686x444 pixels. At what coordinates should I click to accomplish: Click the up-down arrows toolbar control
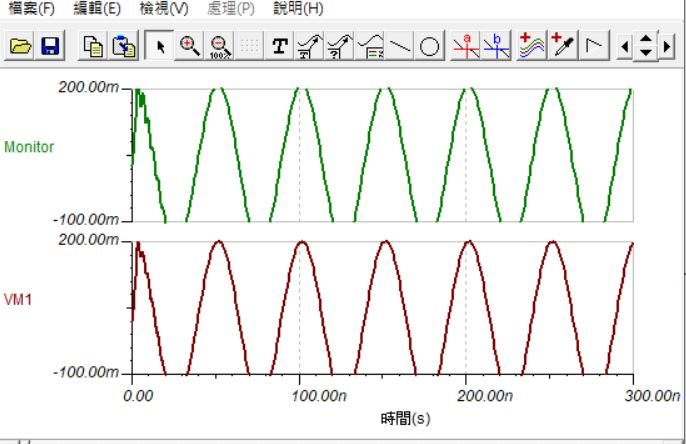(x=646, y=45)
